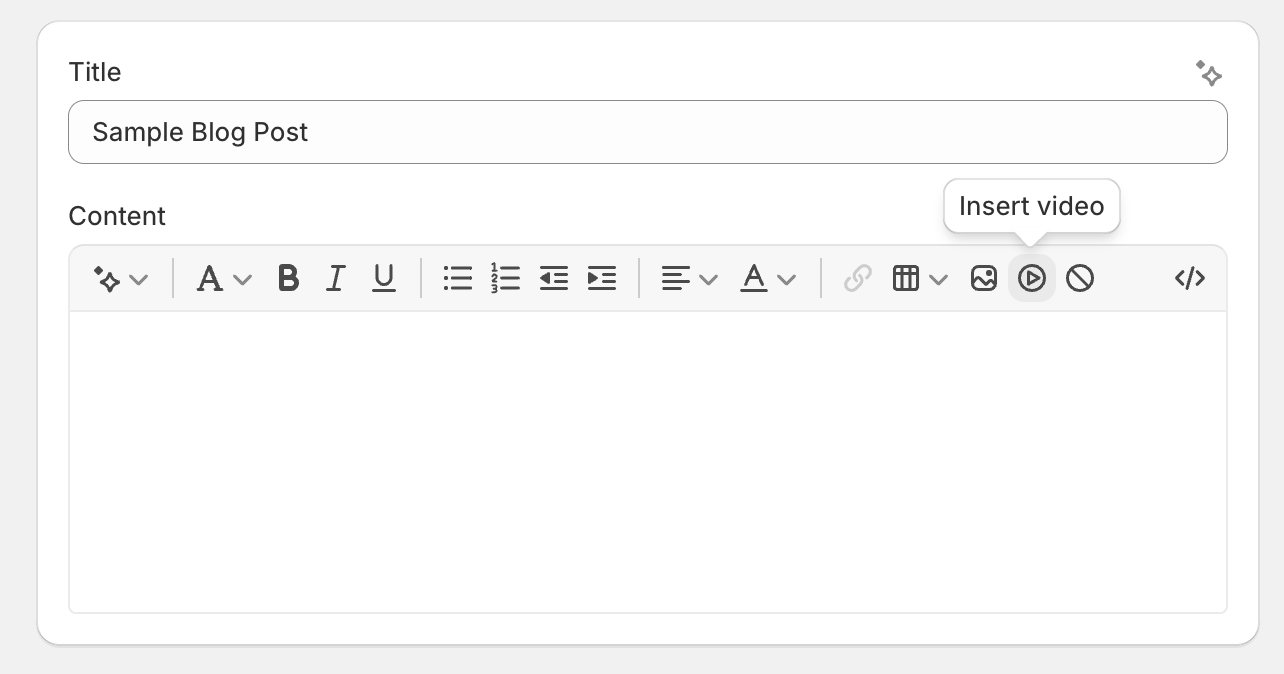
Task: Expand the insert table dropdown
Action: pos(919,278)
